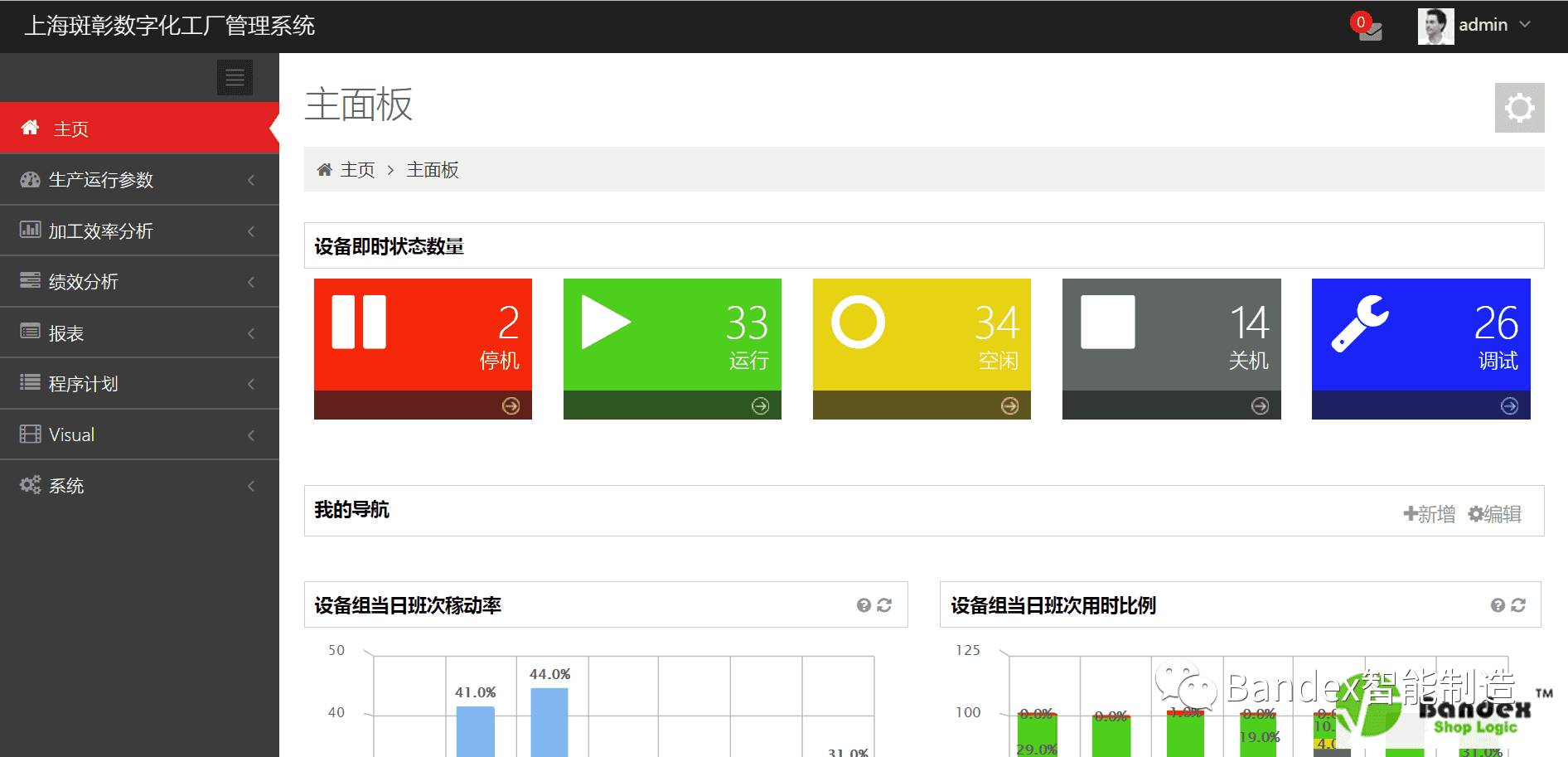Click the 41.0% blue bar in chart
Screen dimensions: 1568x757
pyautogui.click(x=475, y=731)
